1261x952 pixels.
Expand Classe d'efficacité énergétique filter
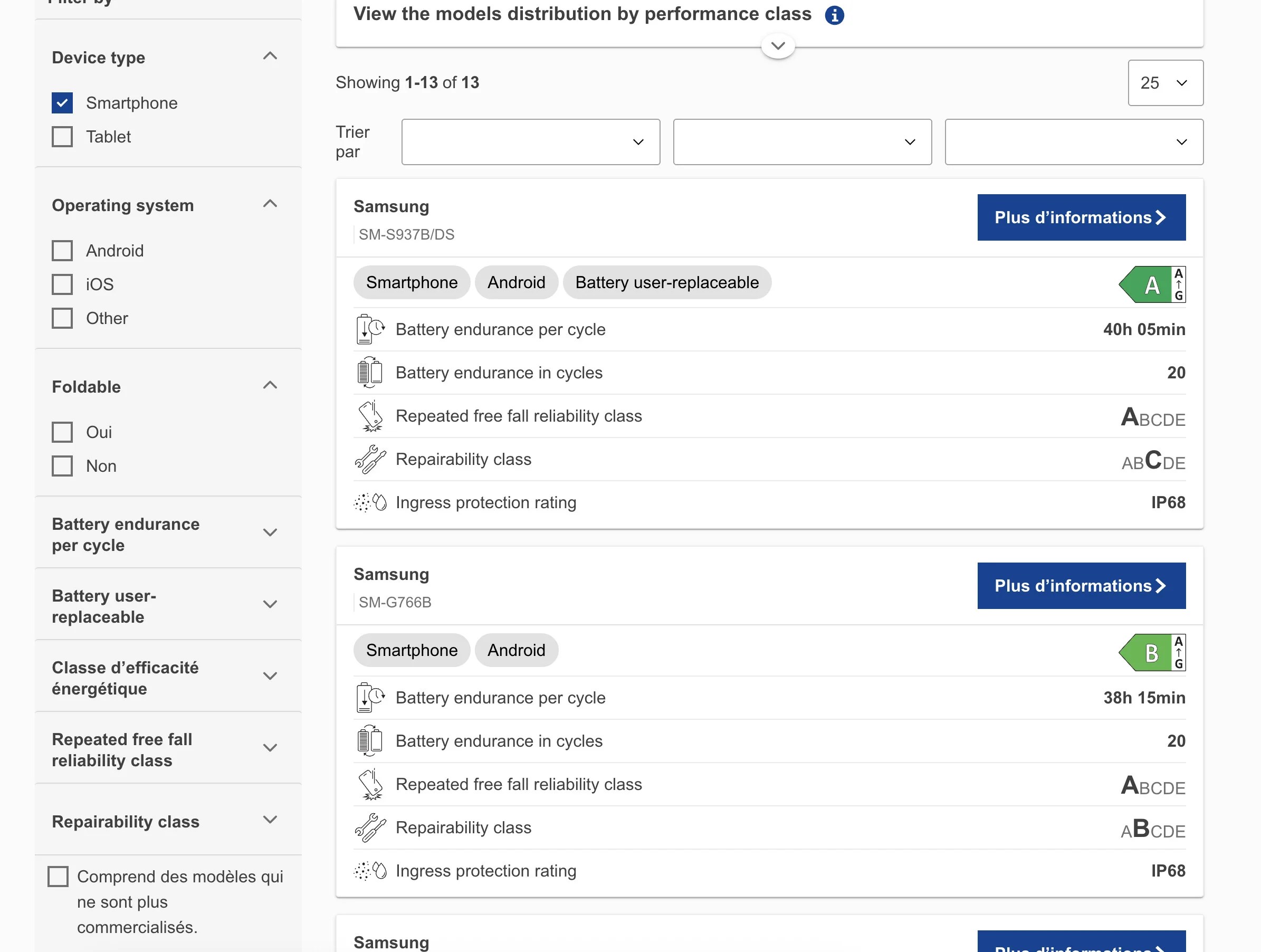coord(270,677)
